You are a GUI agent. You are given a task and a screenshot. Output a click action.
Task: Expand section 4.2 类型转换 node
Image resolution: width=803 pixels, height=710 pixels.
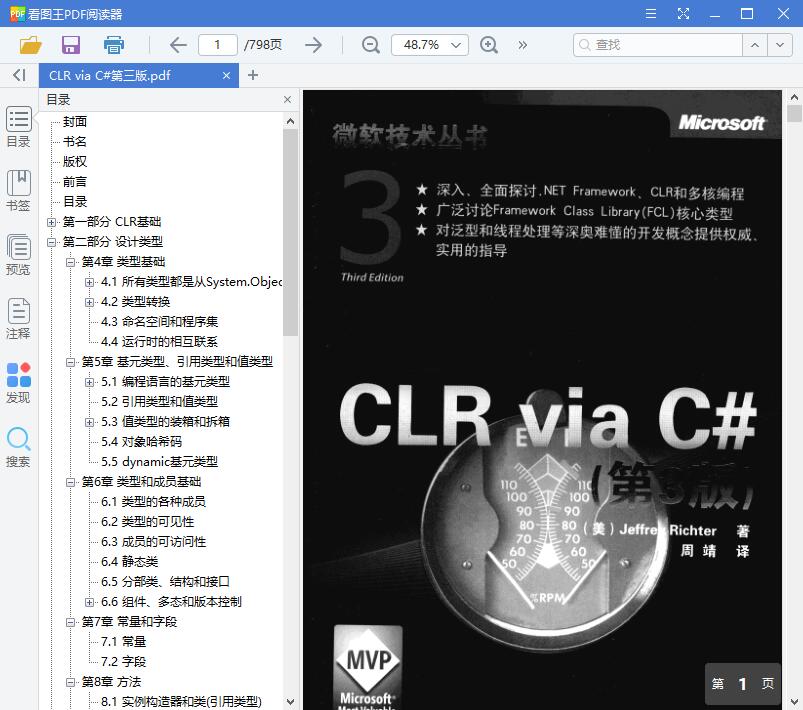(90, 302)
